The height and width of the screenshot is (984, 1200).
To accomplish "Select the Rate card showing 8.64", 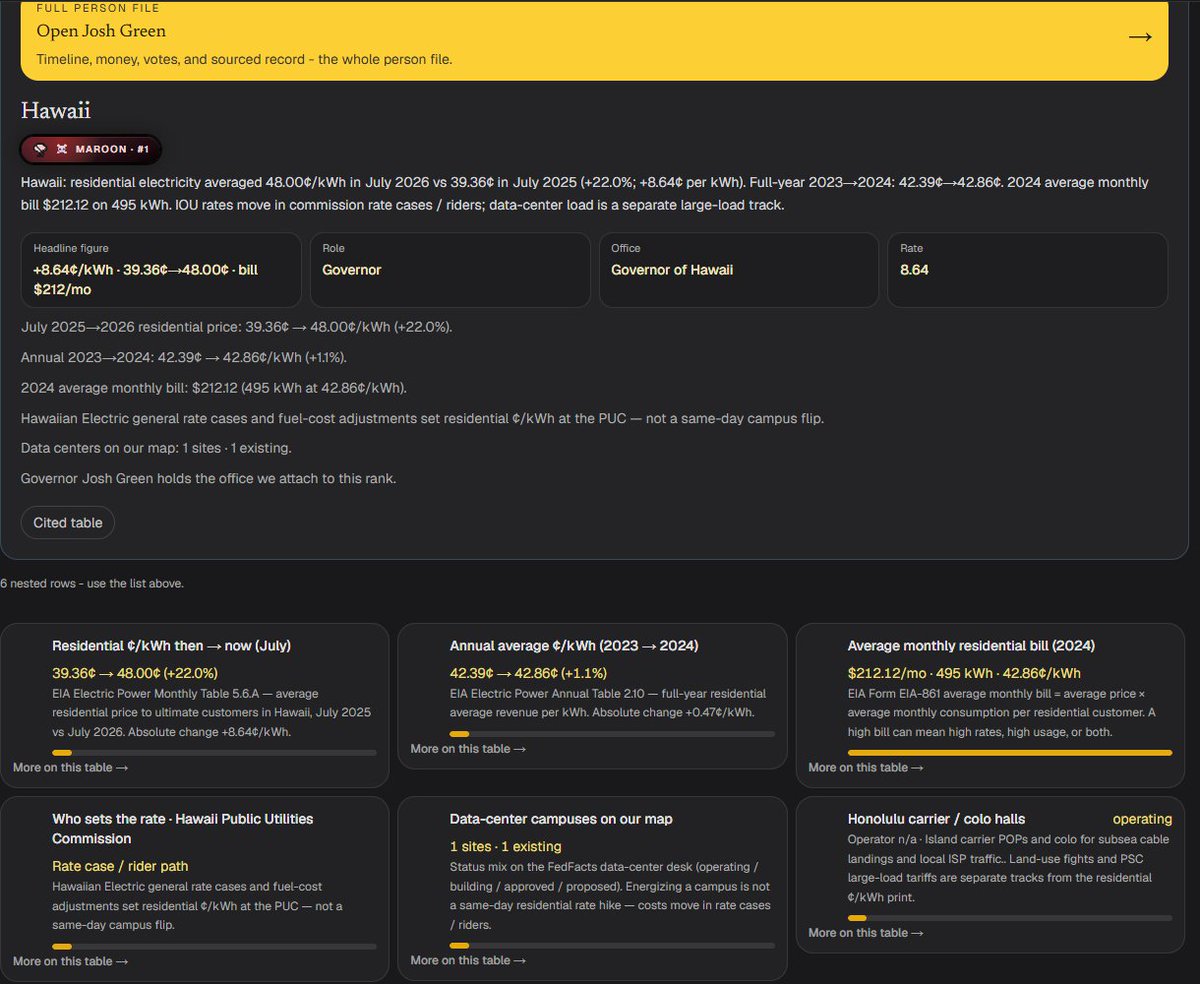I will (1028, 270).
